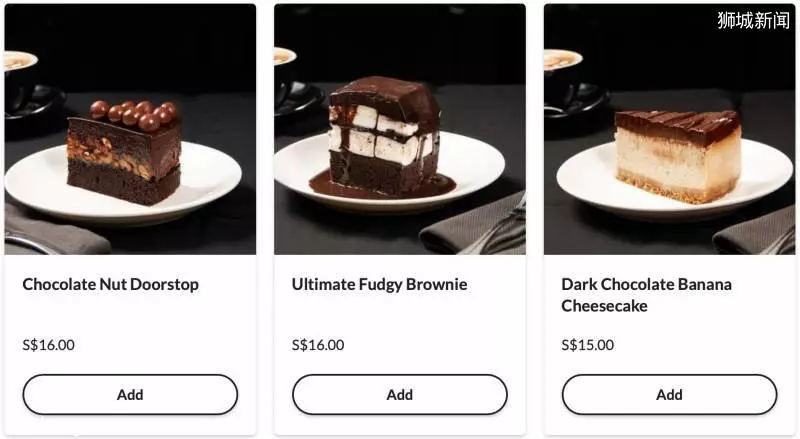
Task: Open the Chocolate Nut Doorstop product photo
Action: pyautogui.click(x=130, y=129)
